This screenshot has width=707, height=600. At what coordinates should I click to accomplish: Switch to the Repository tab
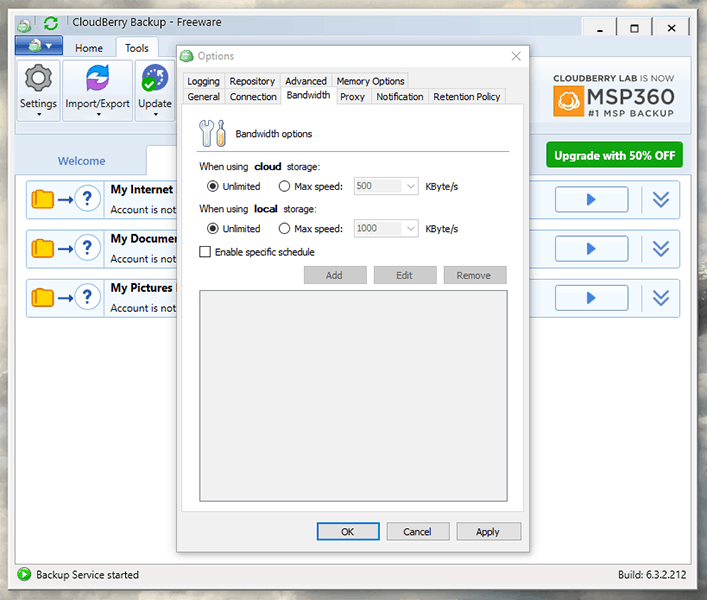pyautogui.click(x=252, y=81)
